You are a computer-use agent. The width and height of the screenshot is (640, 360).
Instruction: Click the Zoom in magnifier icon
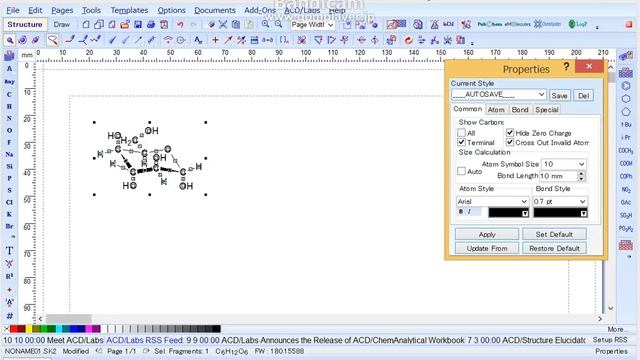pyautogui.click(x=265, y=24)
